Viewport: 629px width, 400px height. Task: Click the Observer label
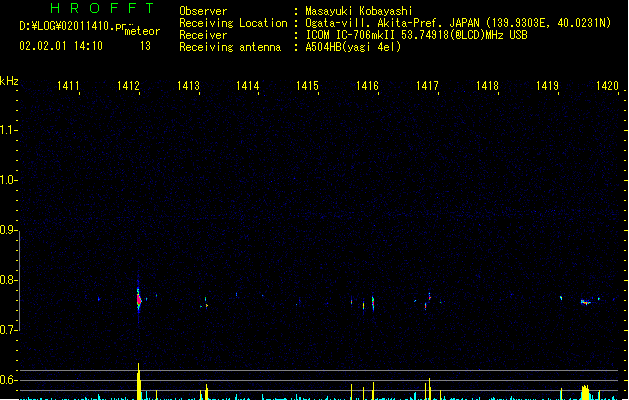[203, 11]
